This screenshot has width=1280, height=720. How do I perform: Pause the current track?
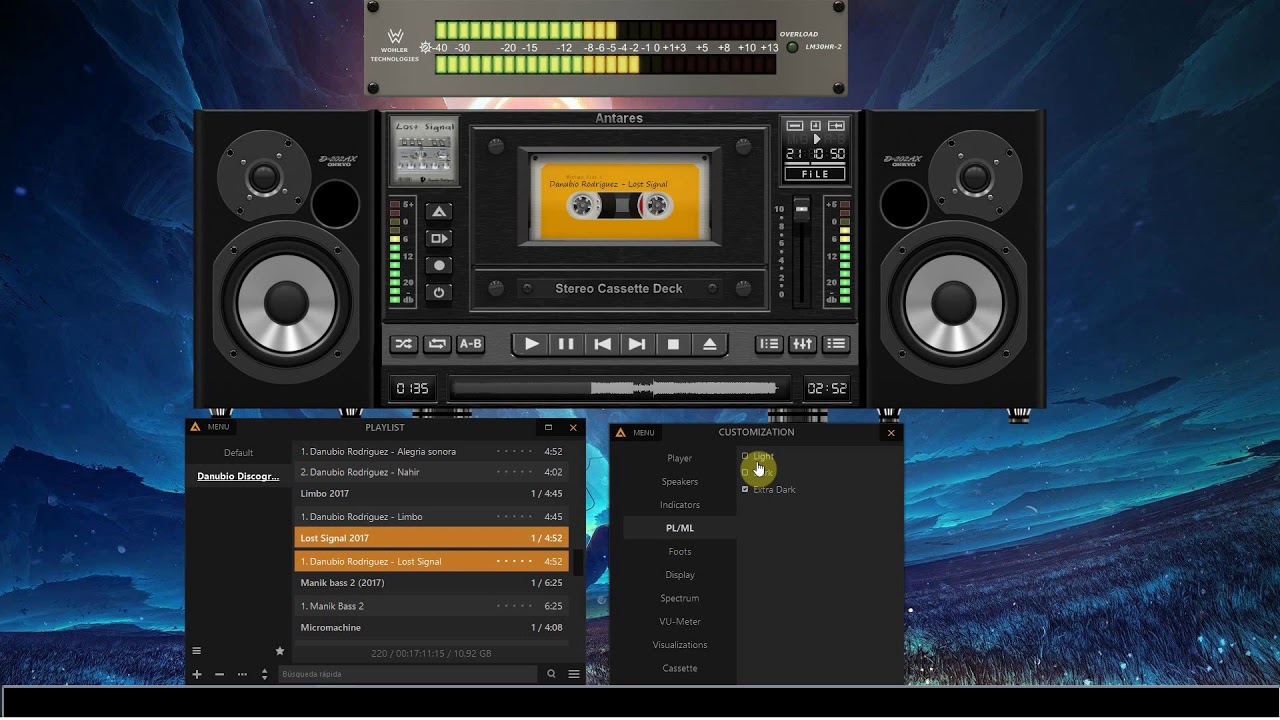click(x=566, y=344)
